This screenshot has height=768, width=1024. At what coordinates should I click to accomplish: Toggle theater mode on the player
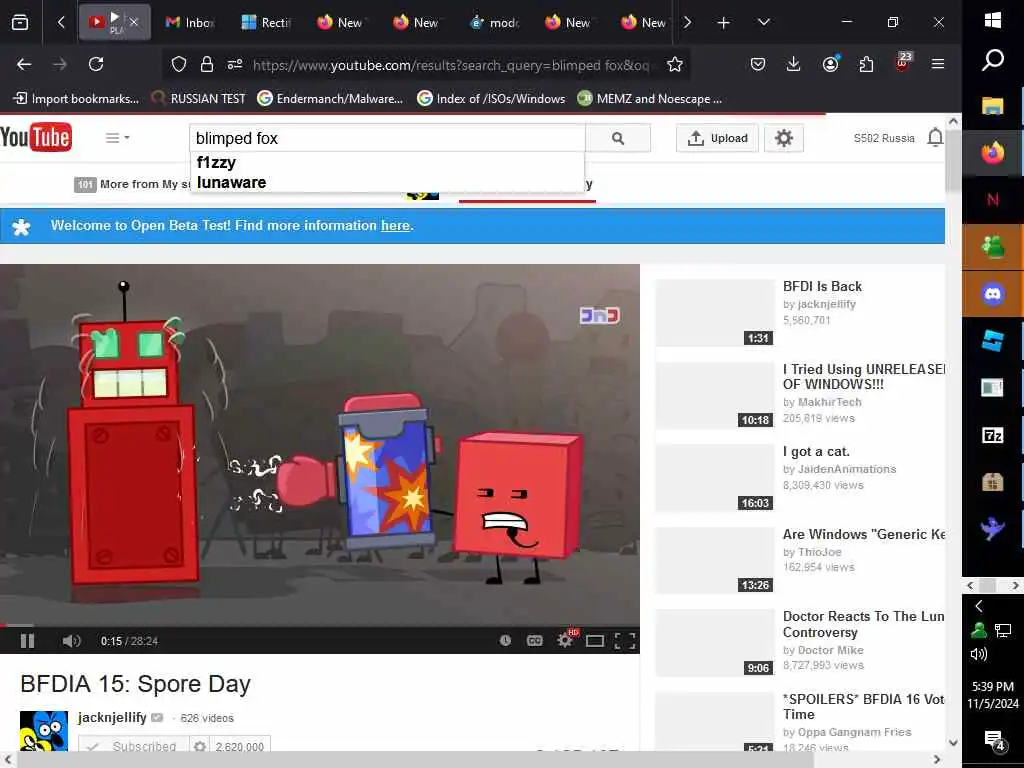tap(595, 641)
